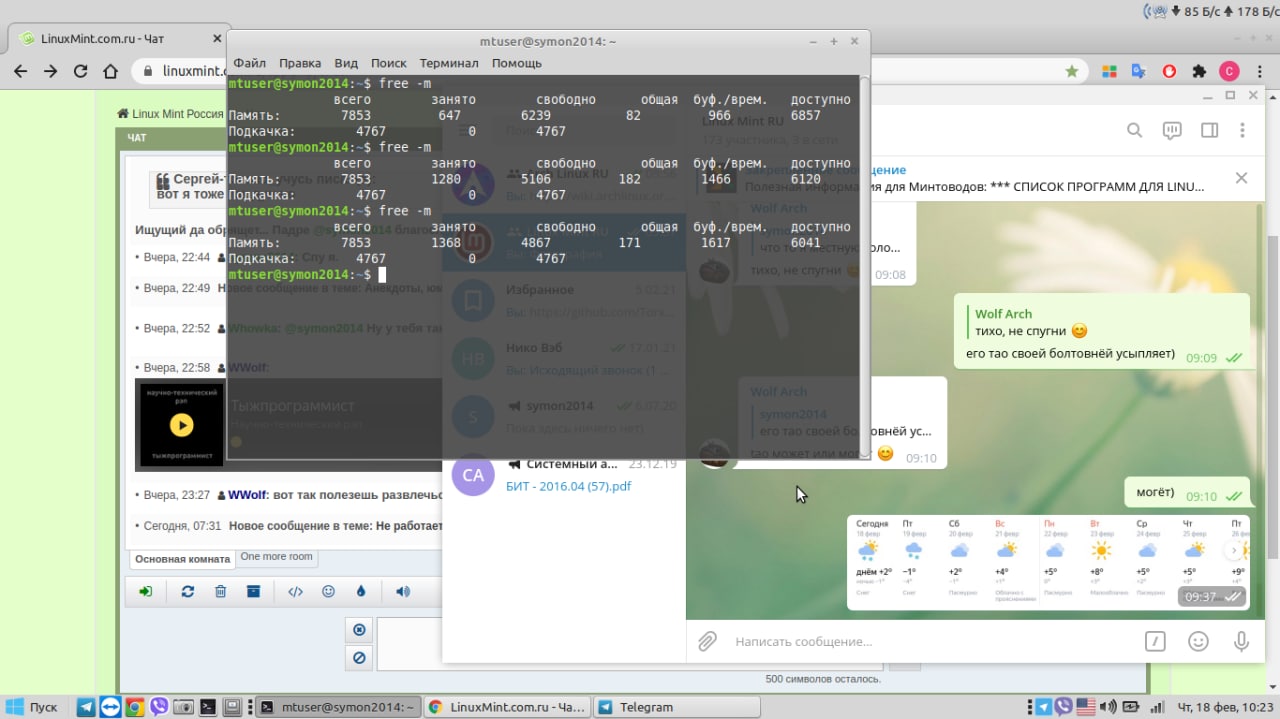Open Google Translate extension icon
The height and width of the screenshot is (719, 1280).
[x=1138, y=72]
